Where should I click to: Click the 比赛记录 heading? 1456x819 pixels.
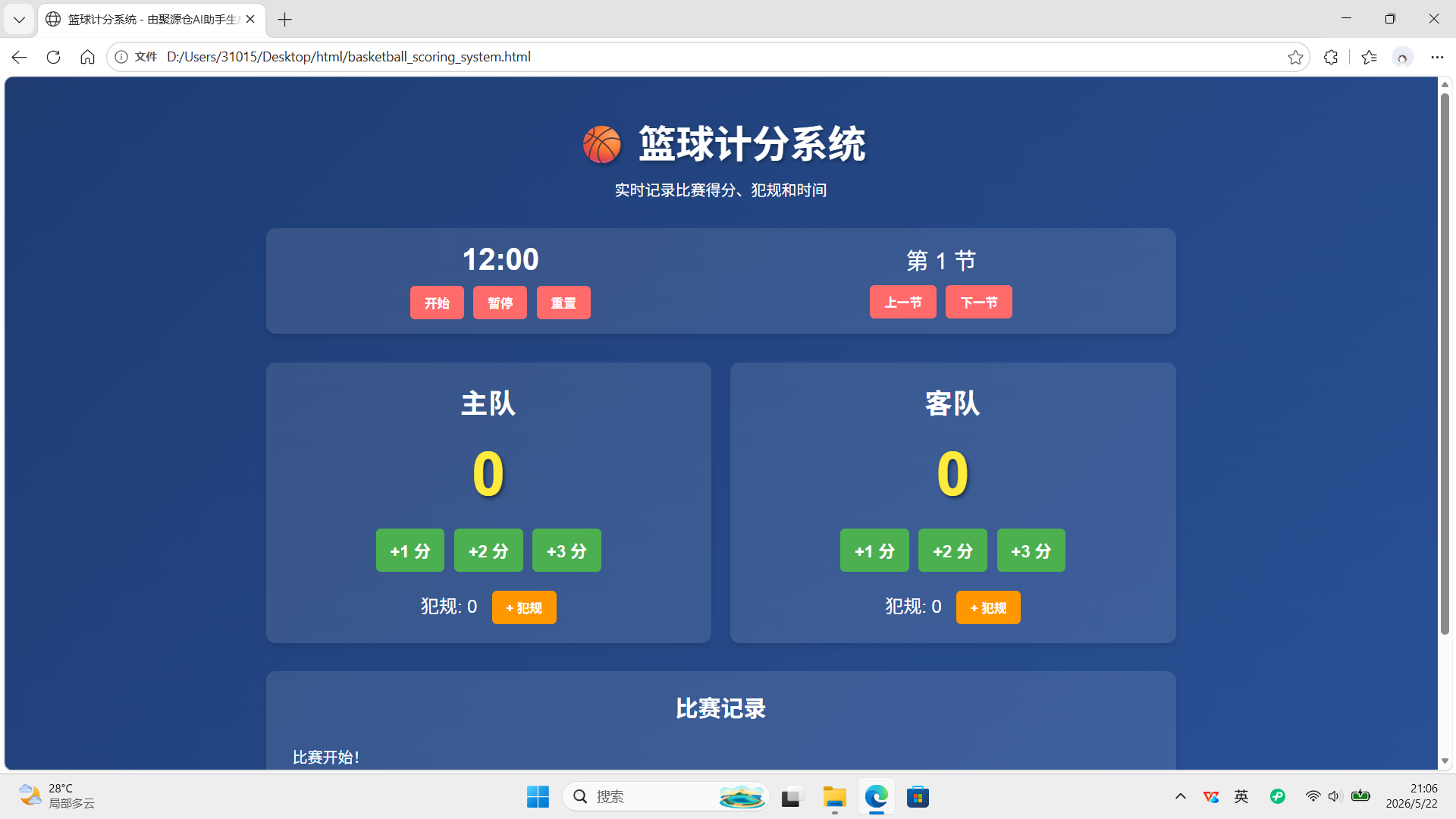[x=720, y=708]
